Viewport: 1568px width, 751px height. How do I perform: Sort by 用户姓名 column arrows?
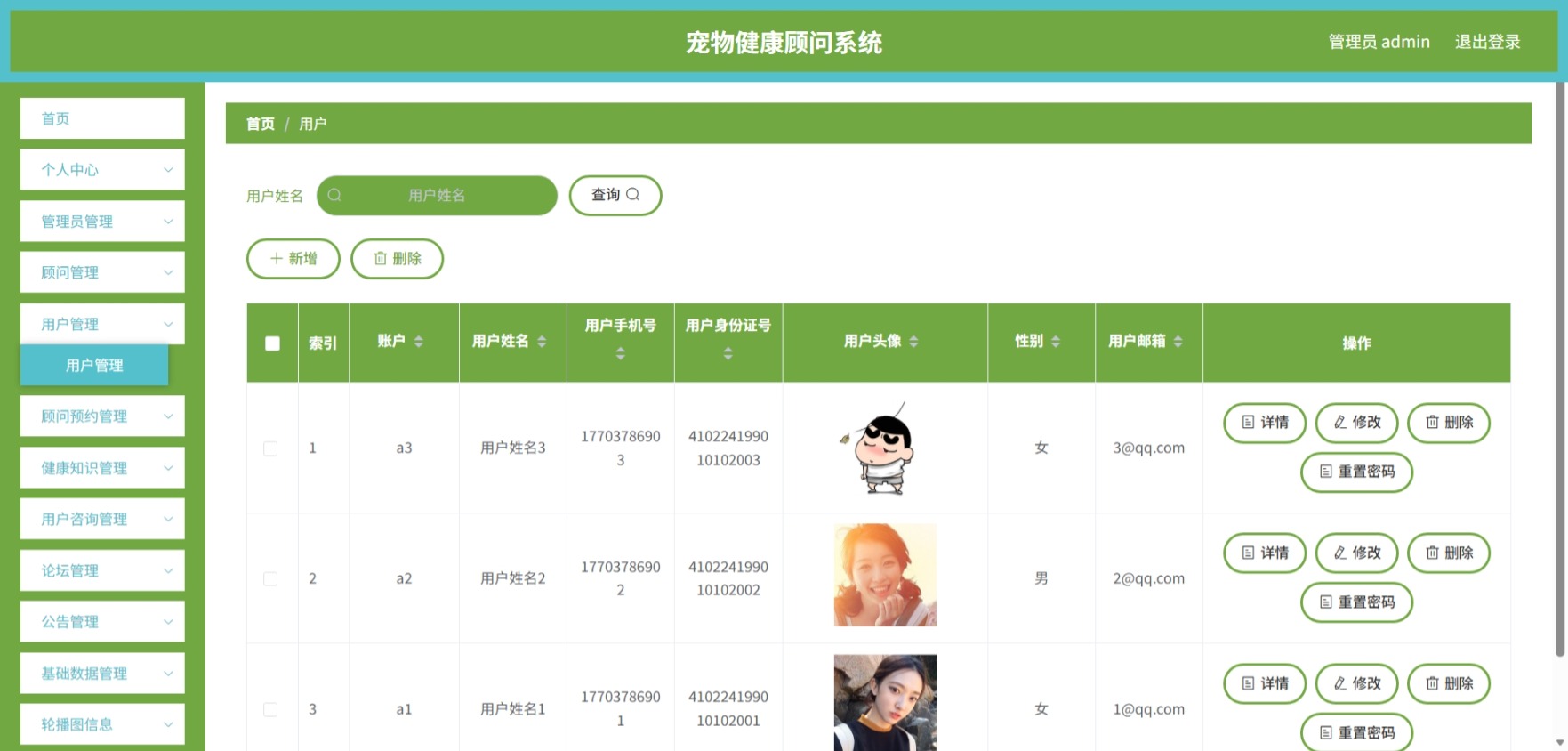coord(542,342)
